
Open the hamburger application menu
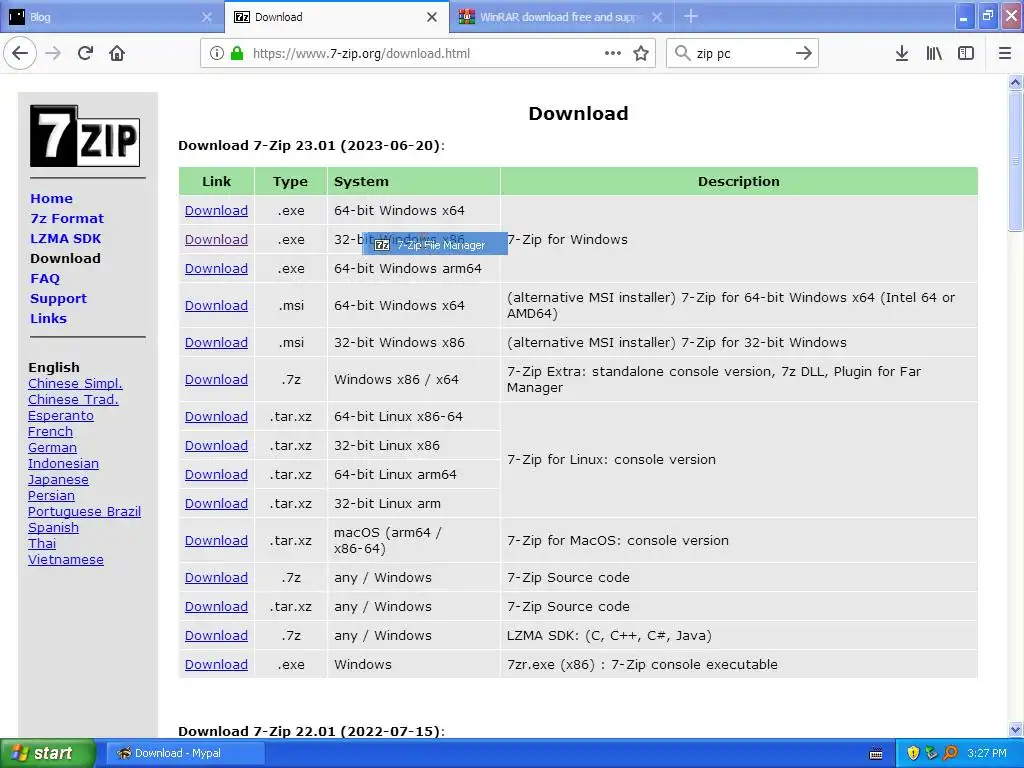coord(1005,54)
